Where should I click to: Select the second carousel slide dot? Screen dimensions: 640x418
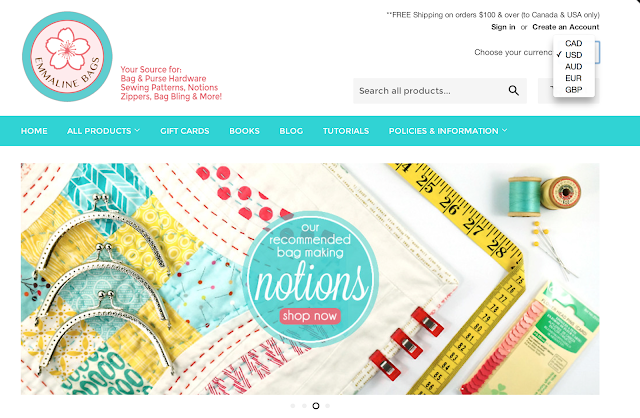coord(304,406)
